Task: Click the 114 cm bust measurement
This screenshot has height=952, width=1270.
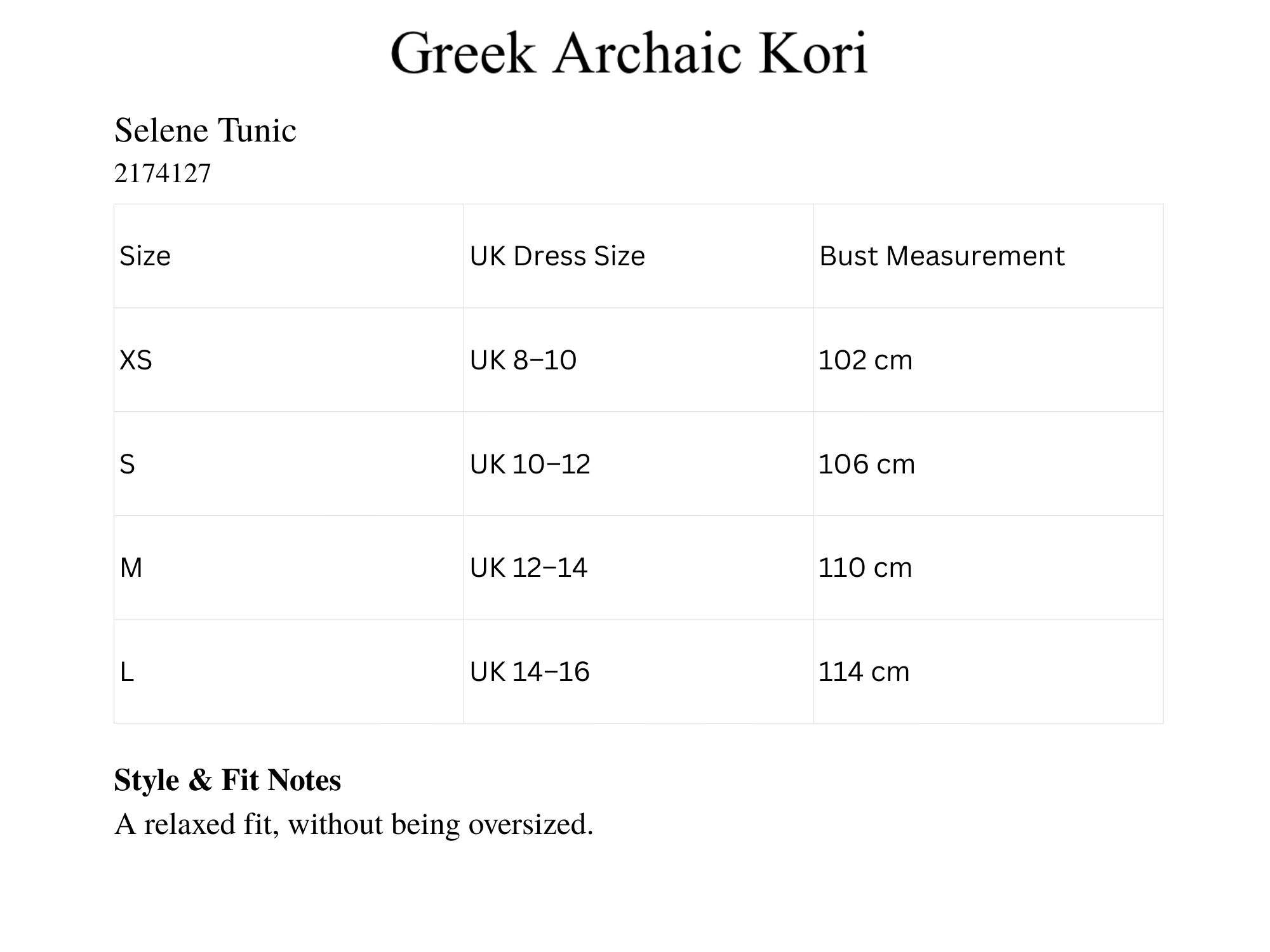Action: pyautogui.click(x=864, y=672)
